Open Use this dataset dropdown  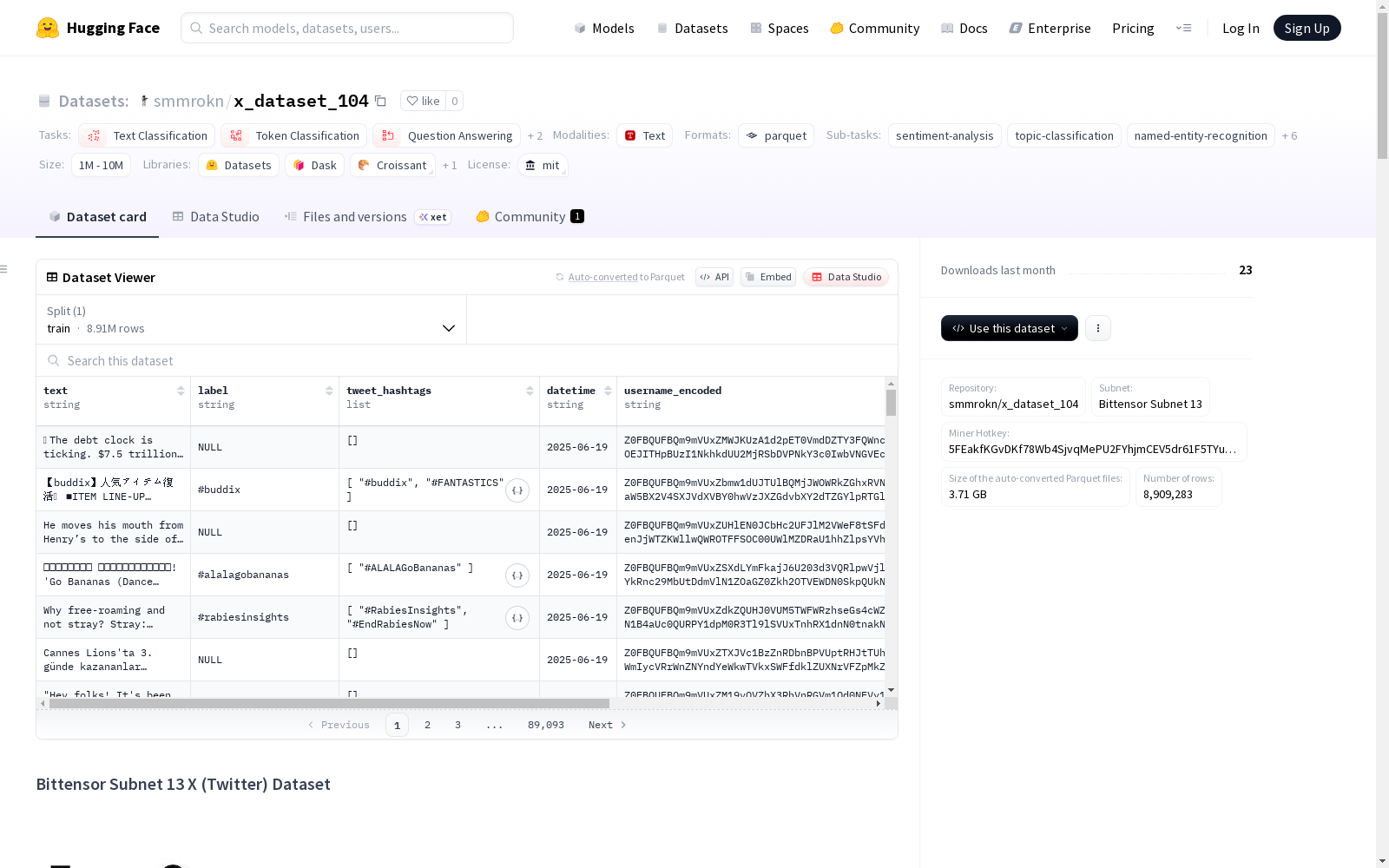[1009, 328]
